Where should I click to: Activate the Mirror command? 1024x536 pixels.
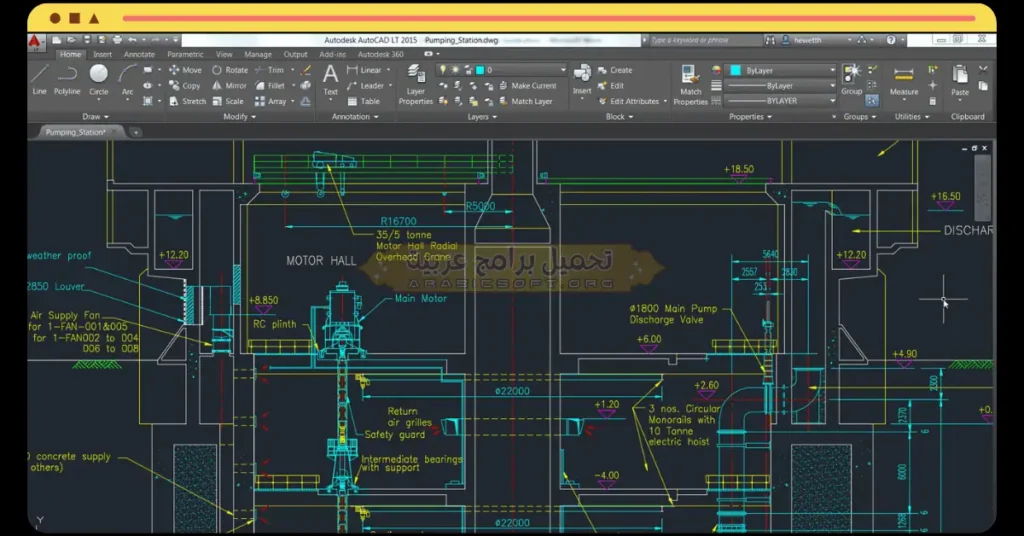point(229,86)
